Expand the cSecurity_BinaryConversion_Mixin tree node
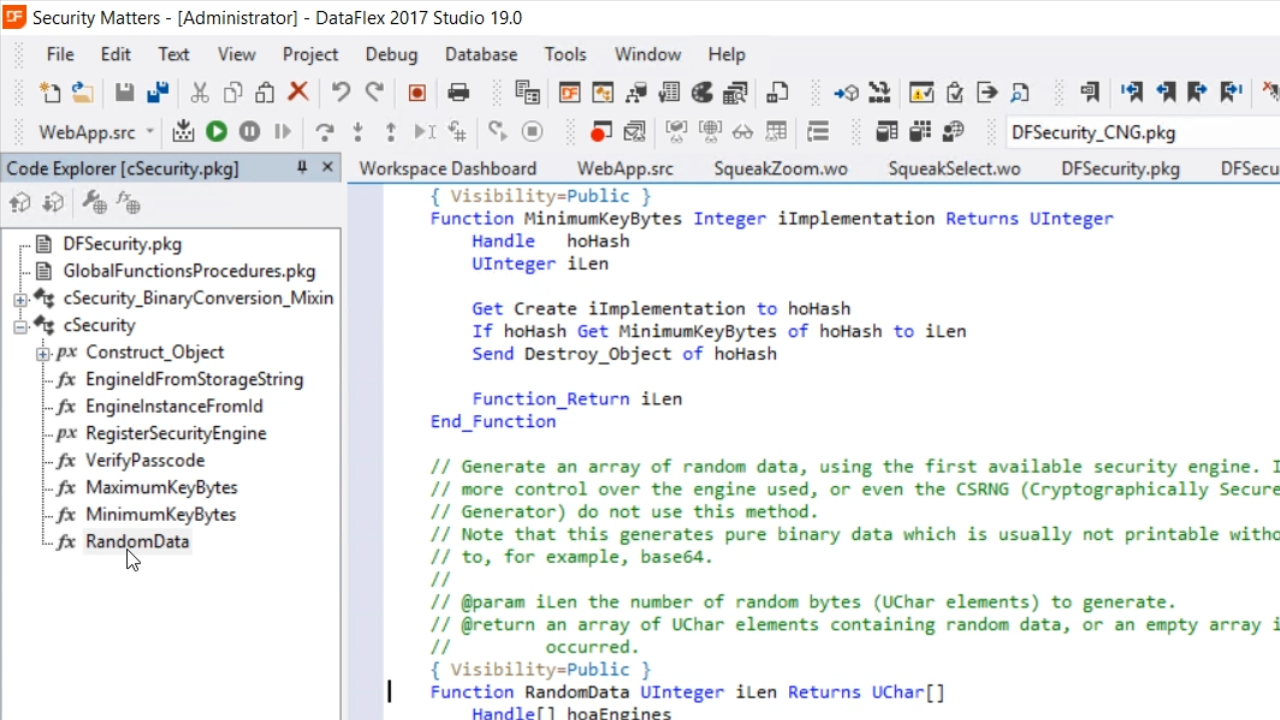The image size is (1280, 720). [x=20, y=299]
